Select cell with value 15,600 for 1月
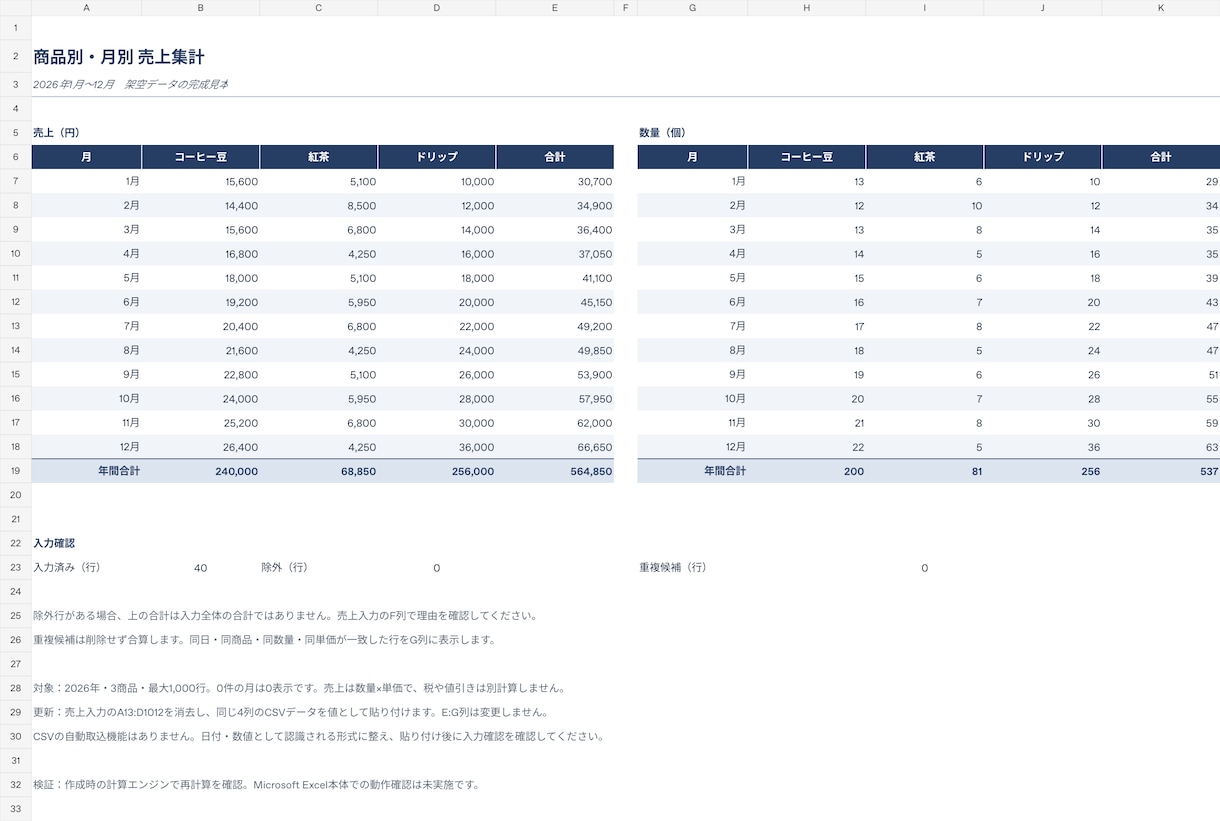1220x821 pixels. click(201, 181)
